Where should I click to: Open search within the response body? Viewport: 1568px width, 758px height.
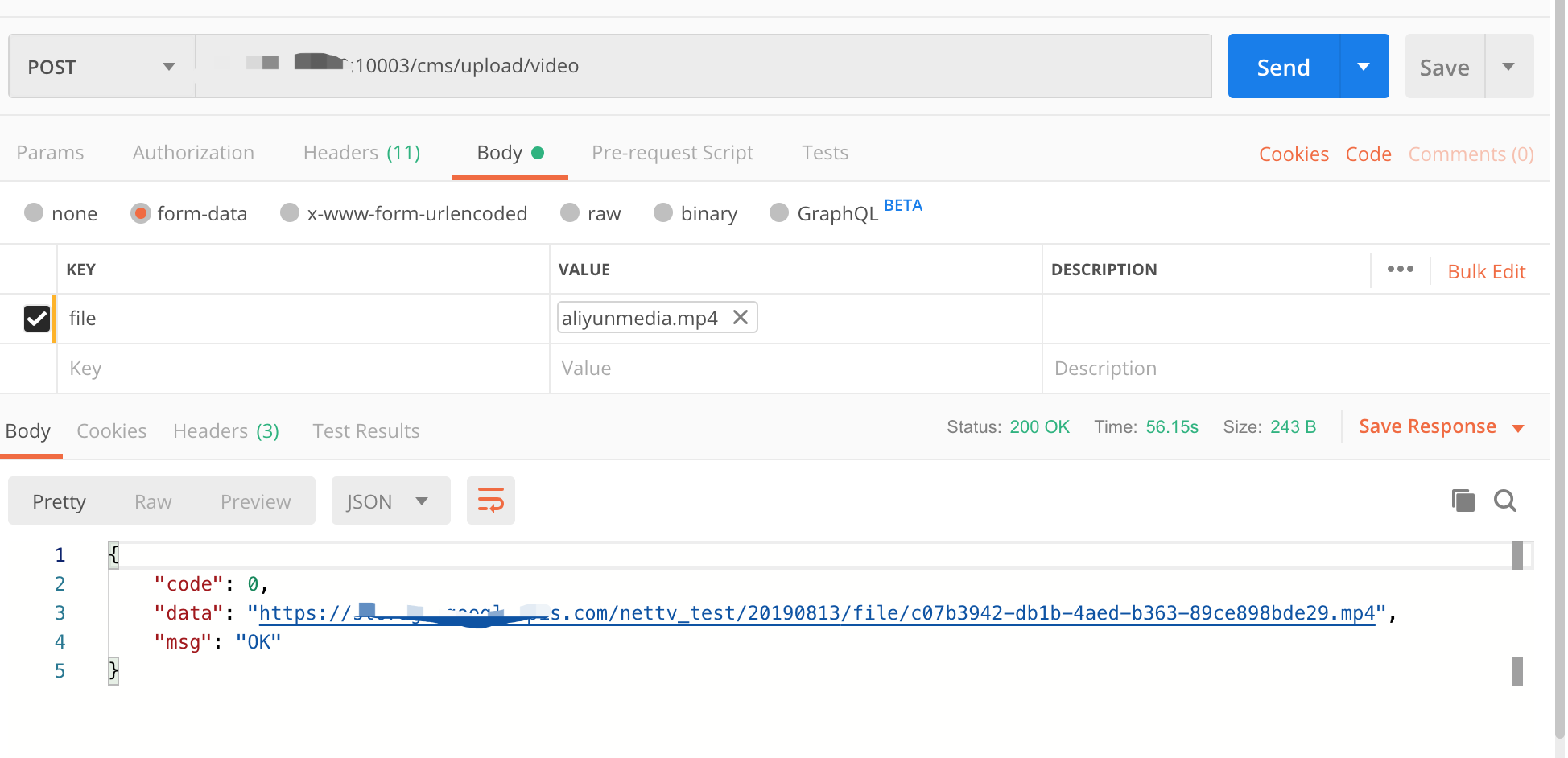1505,500
